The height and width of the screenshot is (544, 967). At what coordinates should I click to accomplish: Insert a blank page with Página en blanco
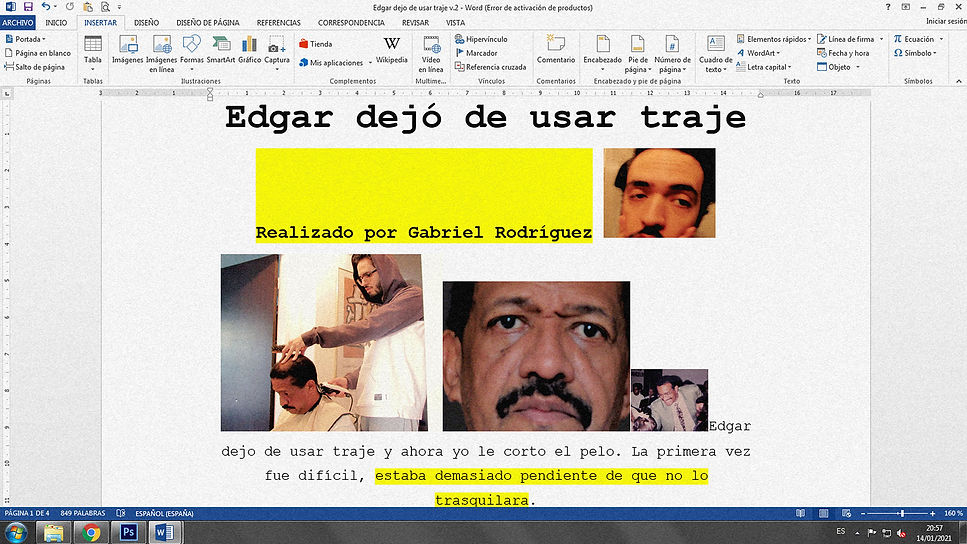click(x=38, y=53)
